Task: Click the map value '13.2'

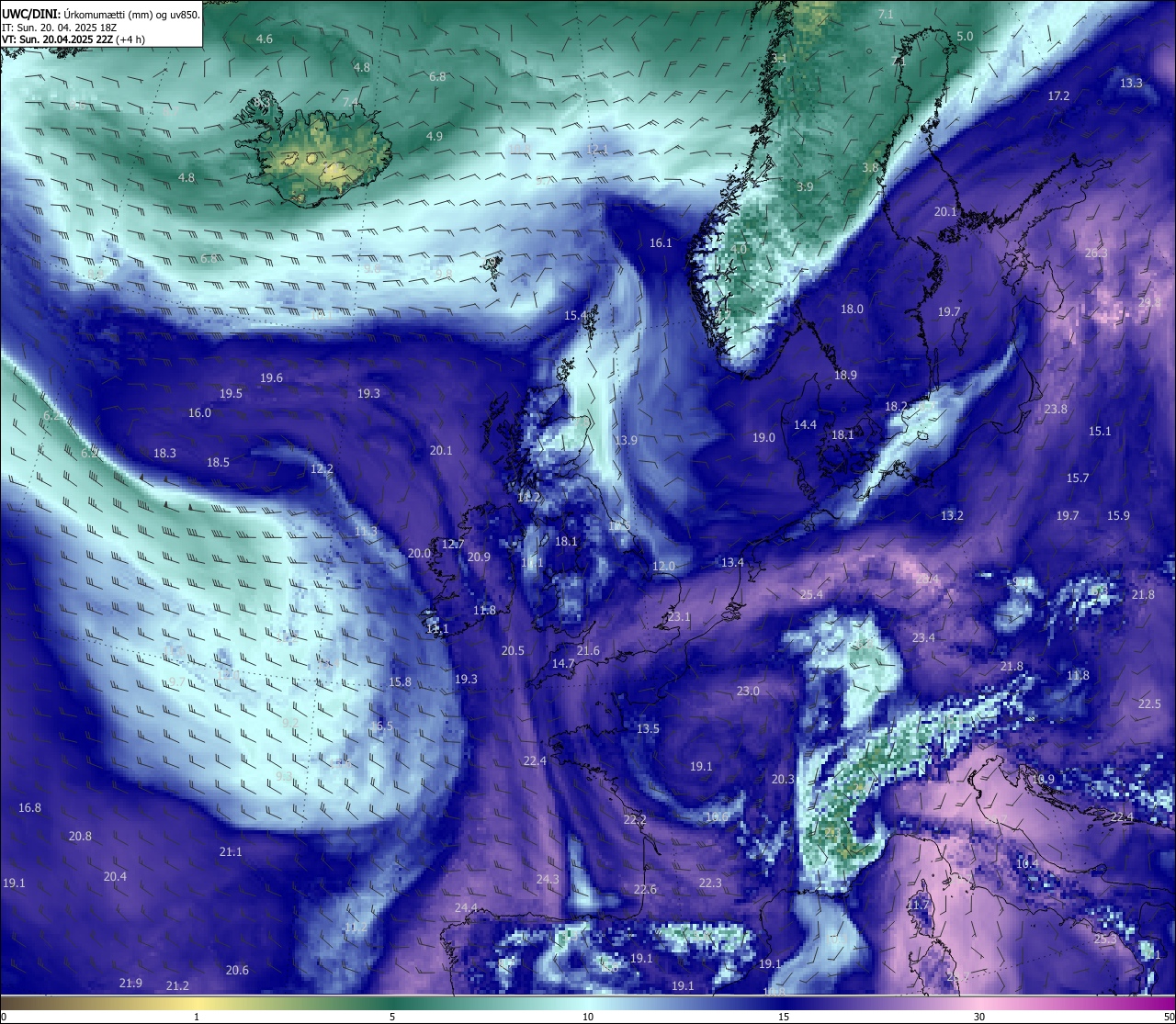Action: point(952,515)
